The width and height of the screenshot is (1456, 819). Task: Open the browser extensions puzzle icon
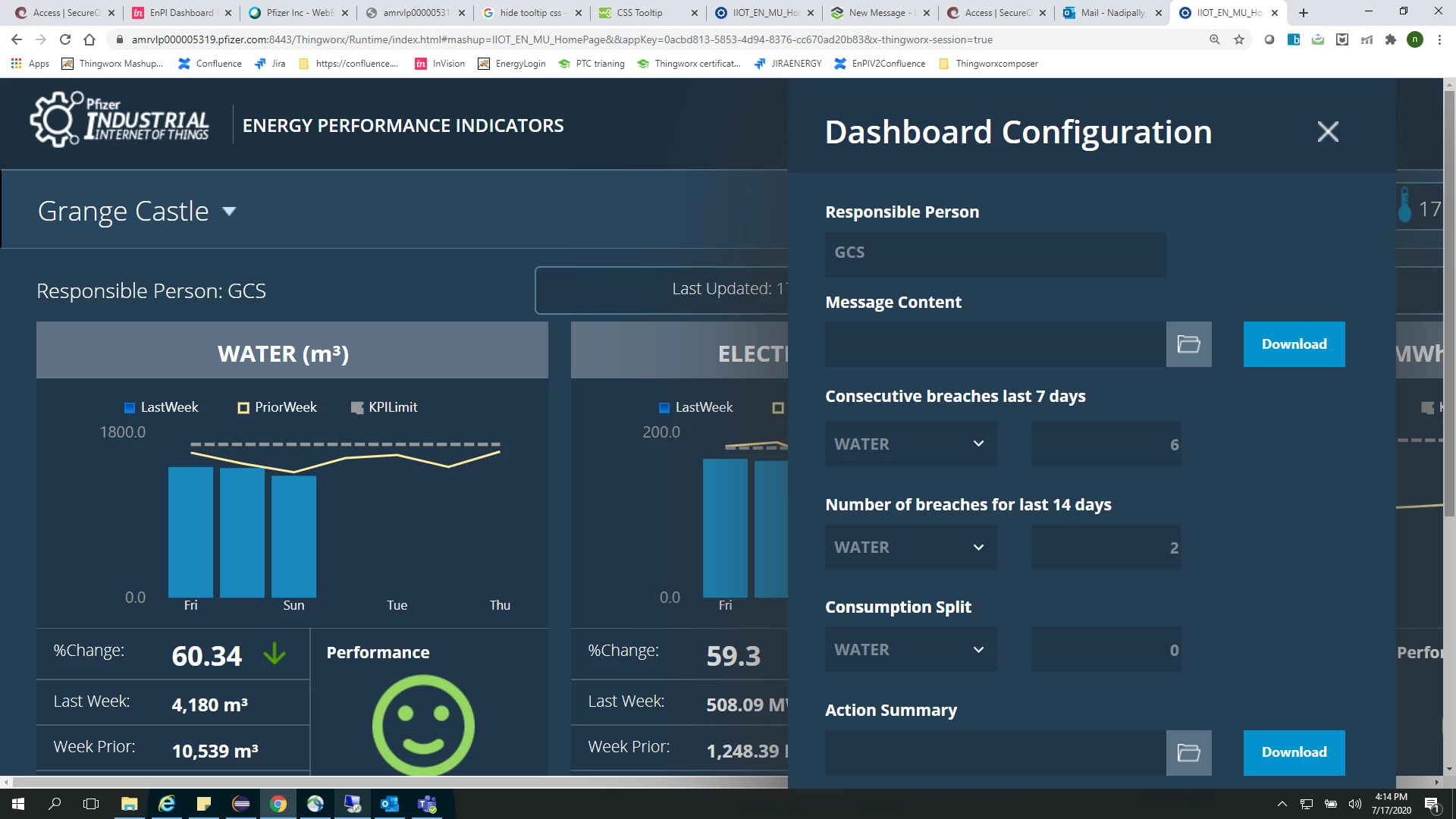pyautogui.click(x=1391, y=39)
